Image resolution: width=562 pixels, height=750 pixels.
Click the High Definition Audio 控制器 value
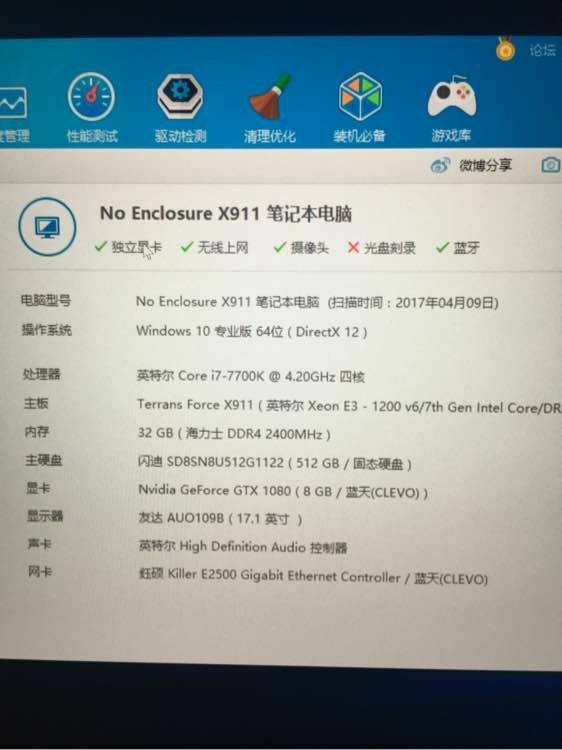pos(243,547)
